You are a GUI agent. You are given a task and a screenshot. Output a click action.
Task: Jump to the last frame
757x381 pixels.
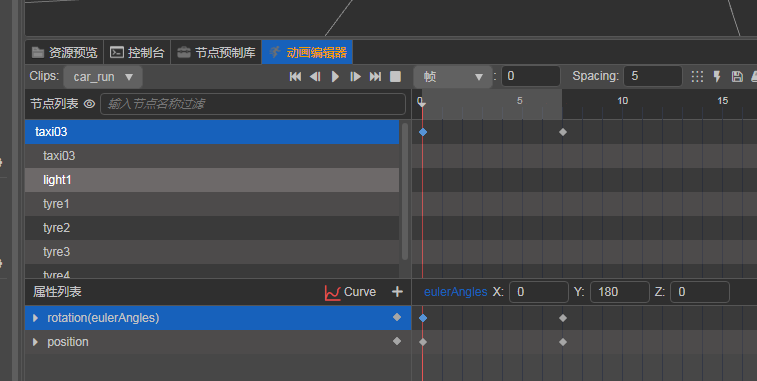click(375, 77)
